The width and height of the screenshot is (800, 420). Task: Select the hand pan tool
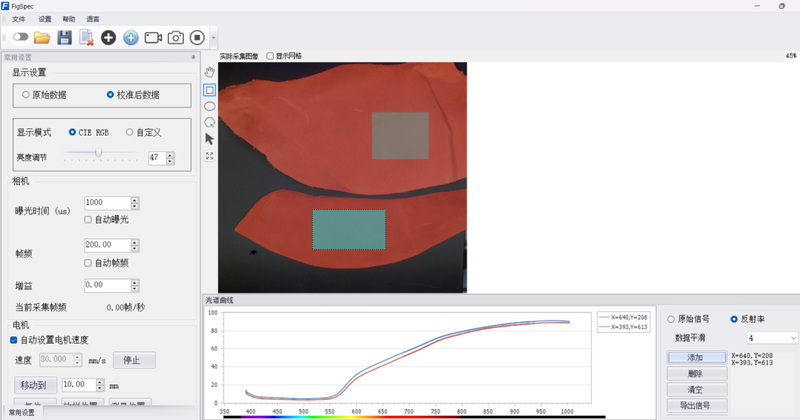coord(209,73)
